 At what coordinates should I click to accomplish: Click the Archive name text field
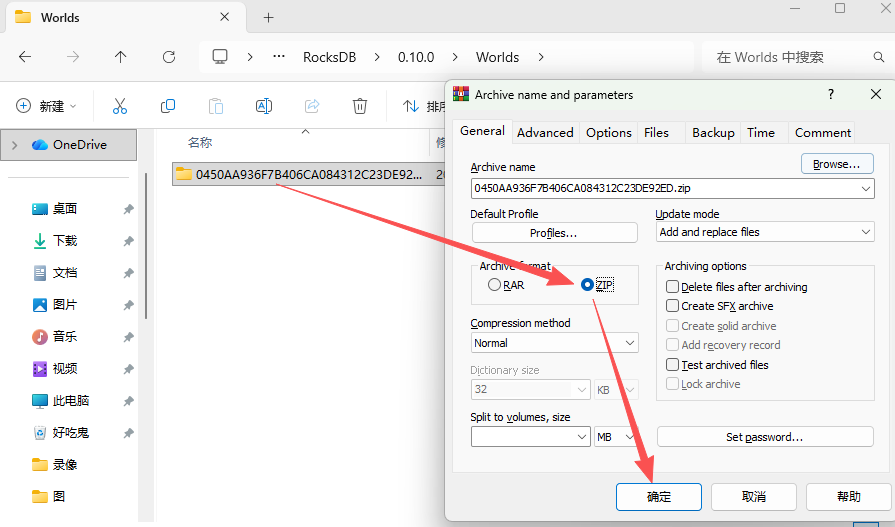point(660,187)
